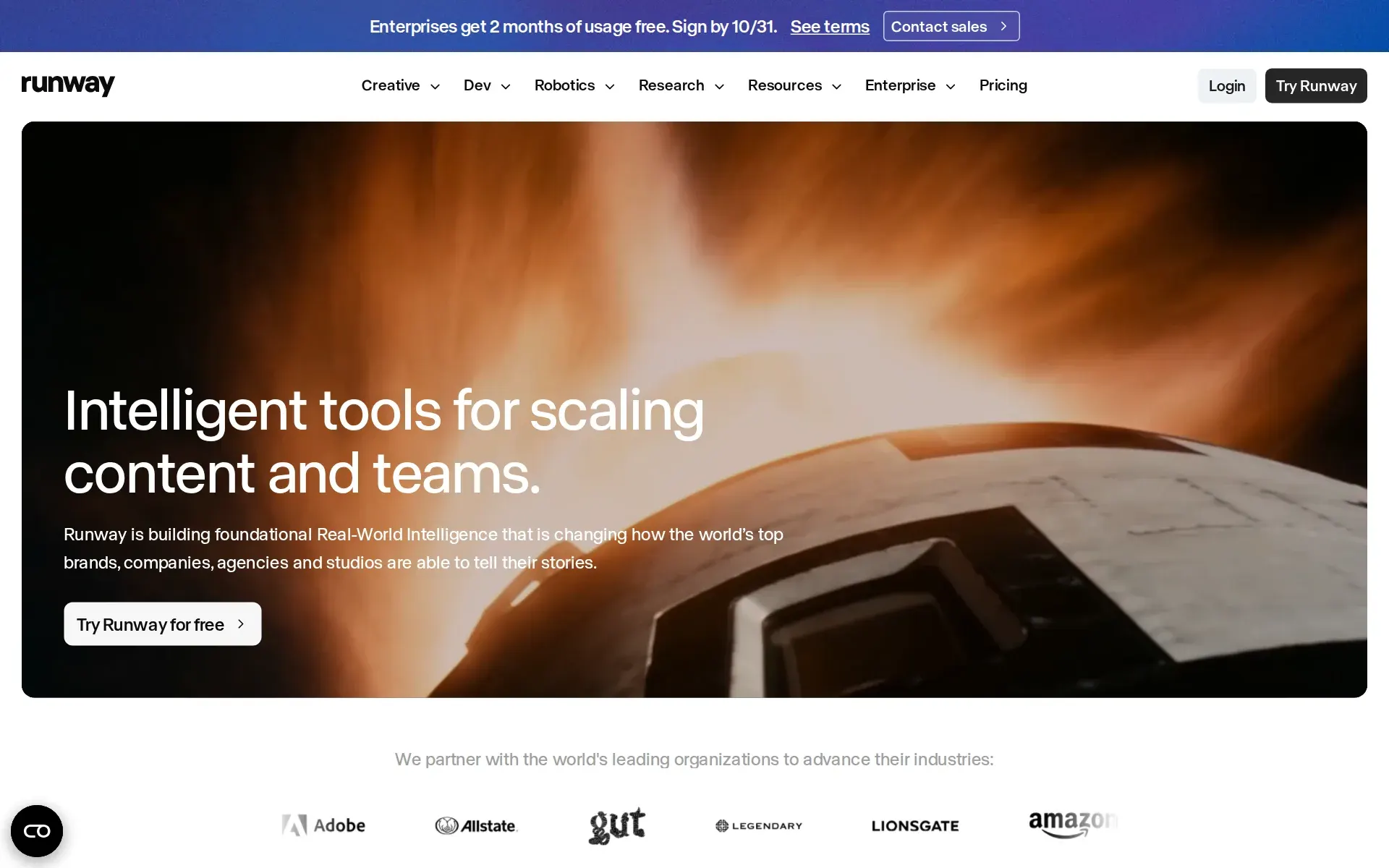Viewport: 1389px width, 868px height.
Task: Open the See terms link
Action: (830, 27)
